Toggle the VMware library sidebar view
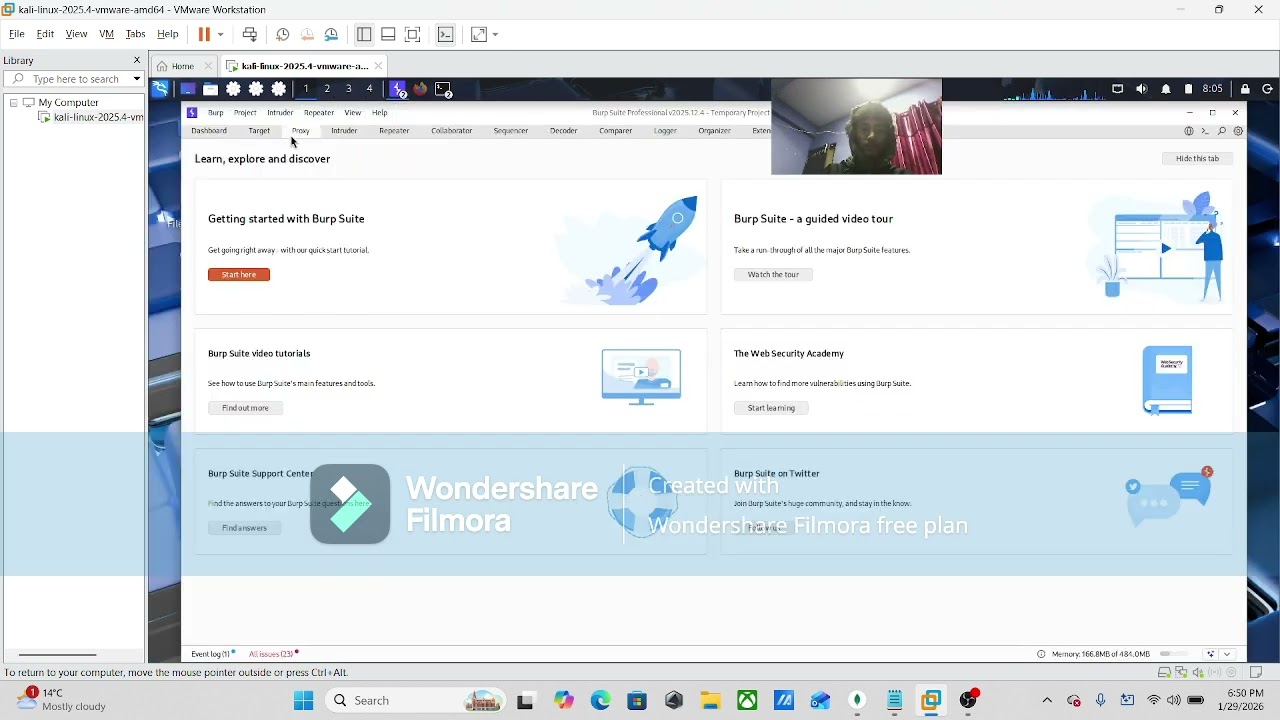 tap(364, 34)
